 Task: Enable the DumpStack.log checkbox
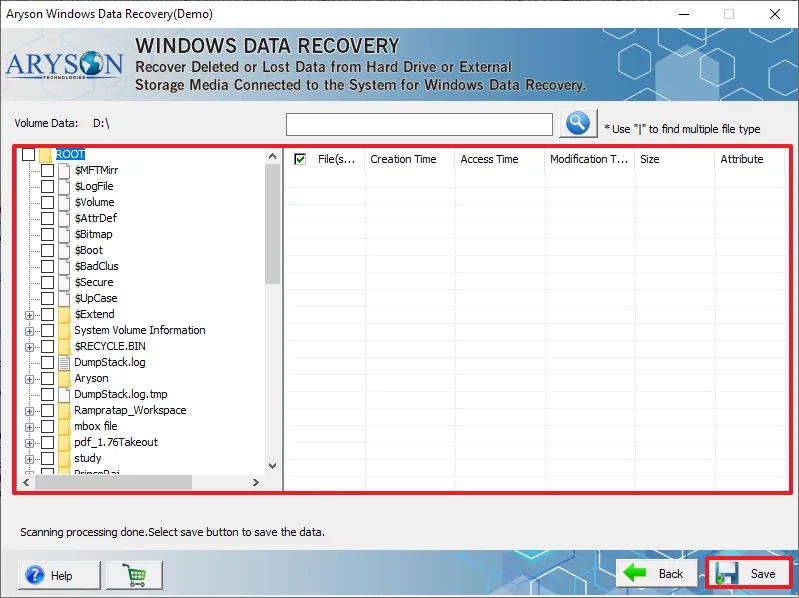[47, 362]
